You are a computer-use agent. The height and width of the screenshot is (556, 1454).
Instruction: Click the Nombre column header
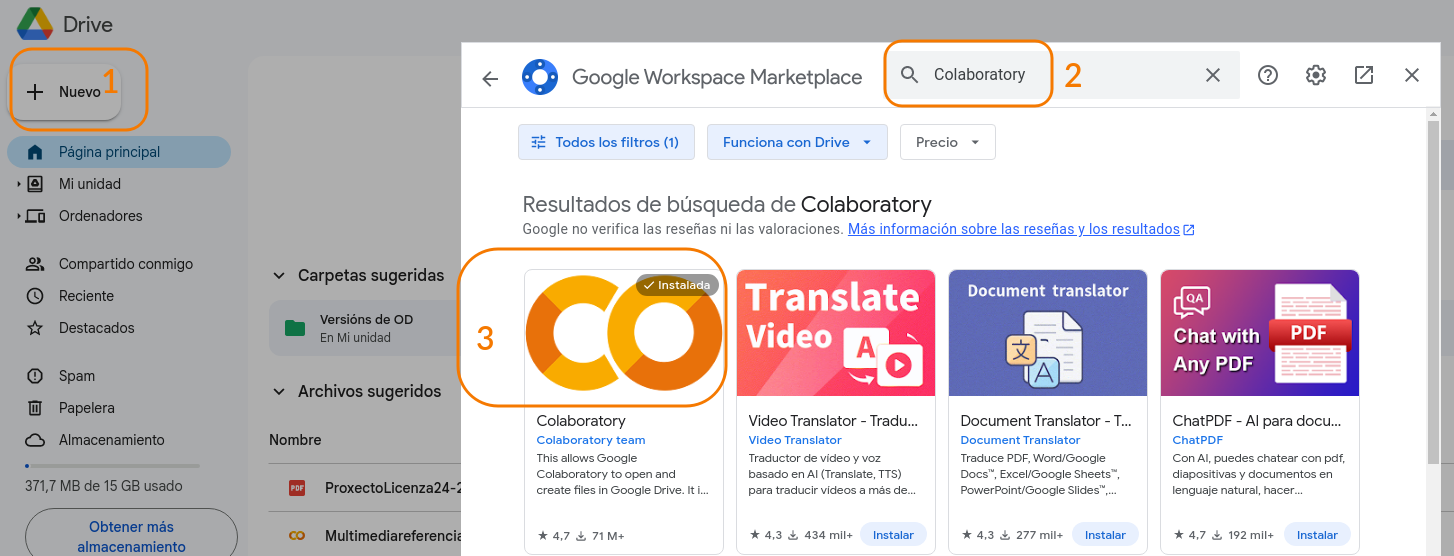[x=295, y=440]
